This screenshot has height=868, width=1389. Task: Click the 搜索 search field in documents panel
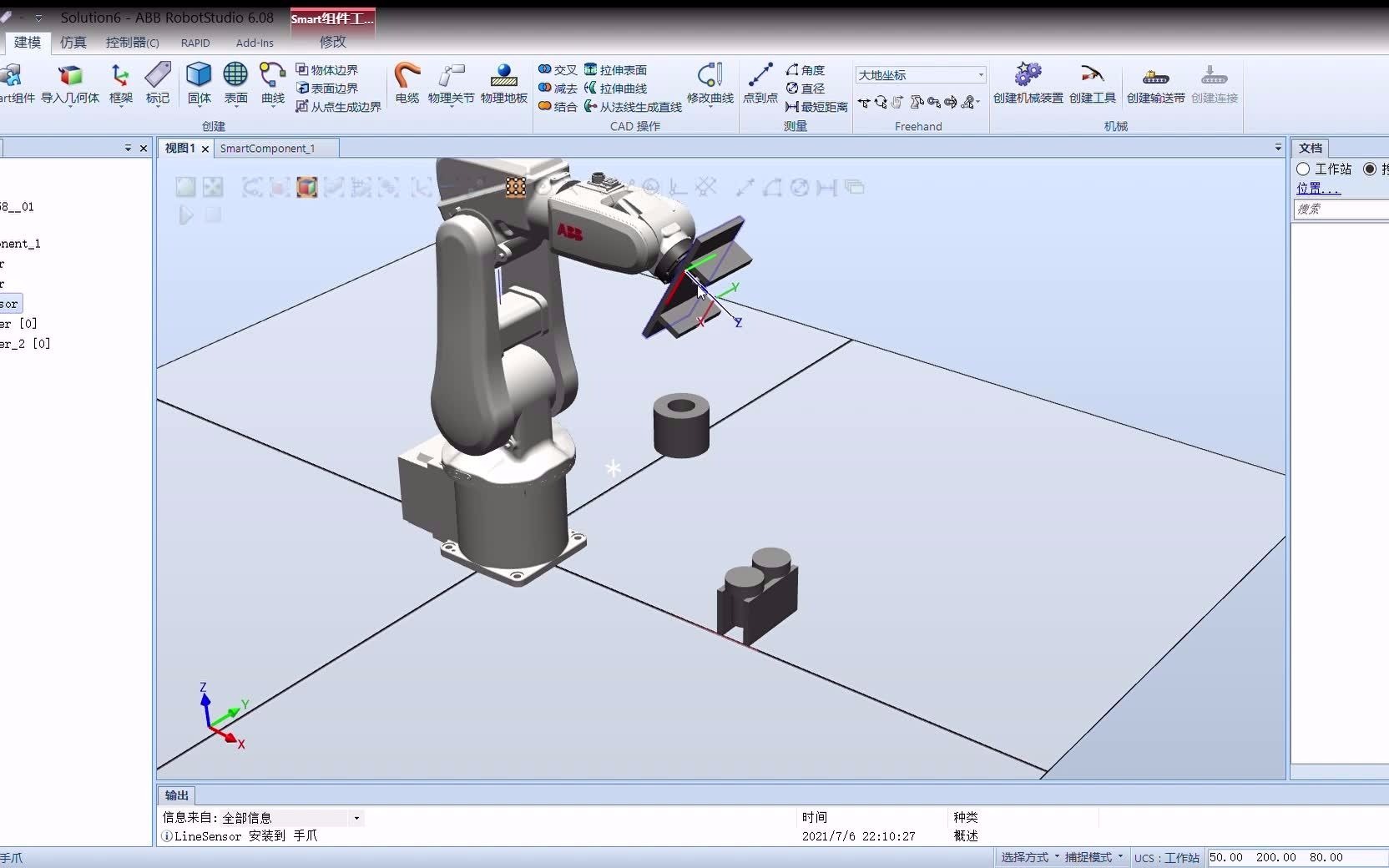pos(1341,209)
